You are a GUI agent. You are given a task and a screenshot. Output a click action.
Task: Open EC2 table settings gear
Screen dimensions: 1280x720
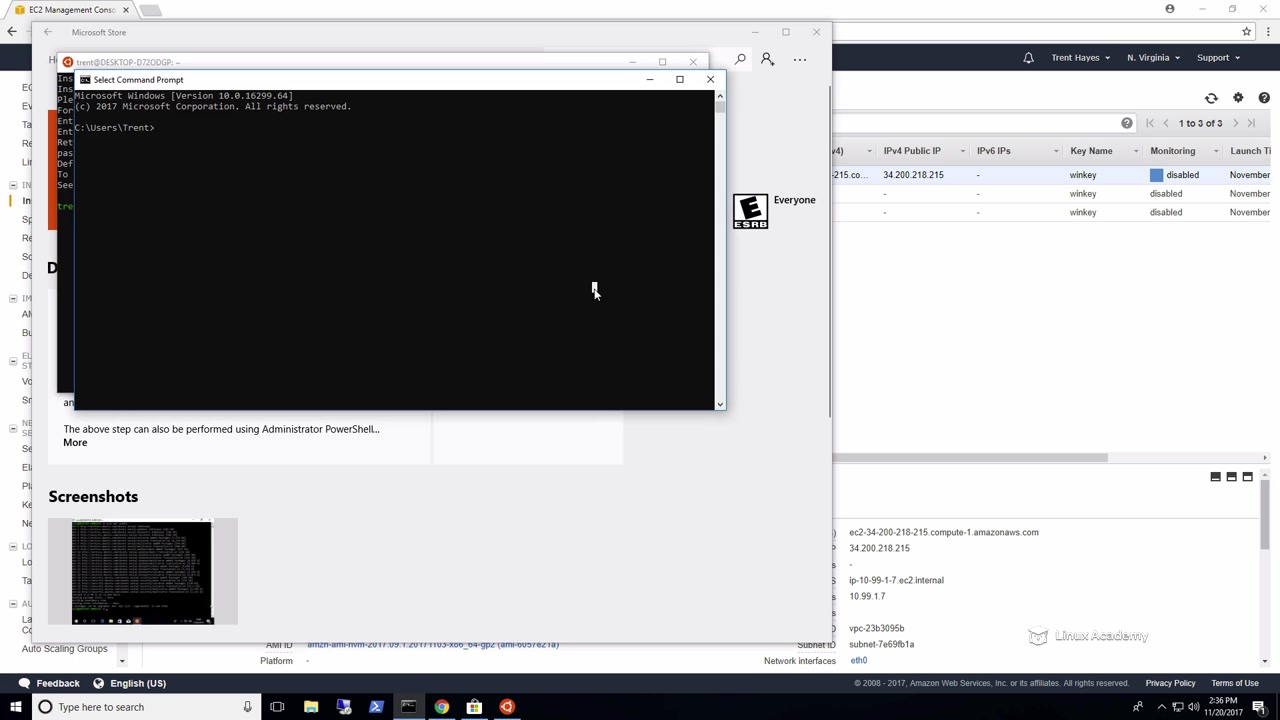1238,98
